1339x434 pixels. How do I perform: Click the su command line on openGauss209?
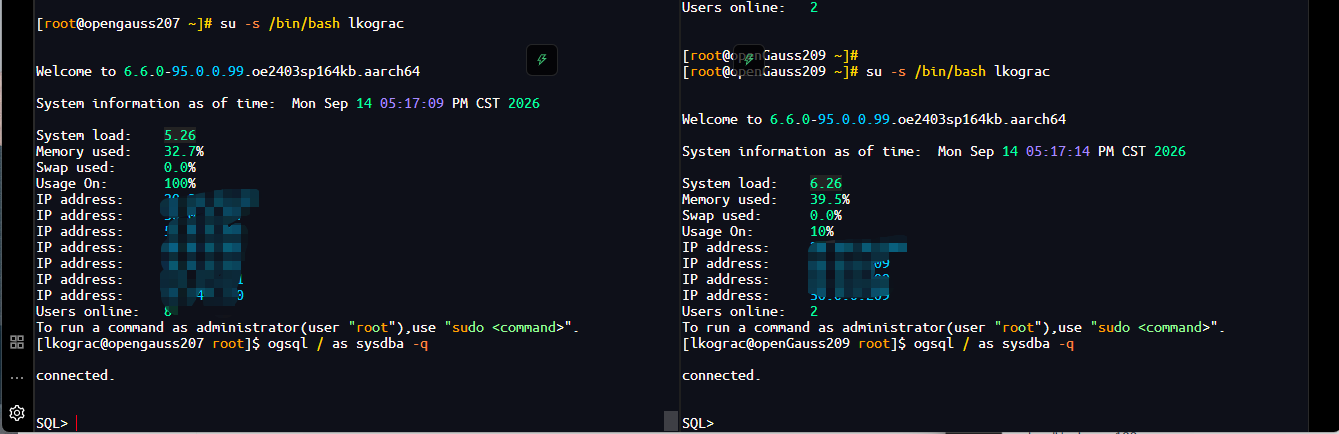tap(866, 71)
